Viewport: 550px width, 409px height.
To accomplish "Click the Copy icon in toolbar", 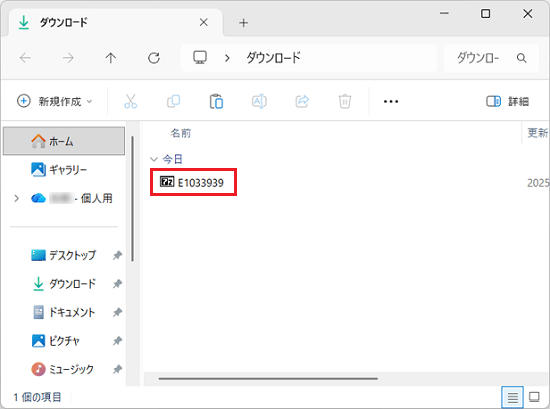I will pos(174,101).
